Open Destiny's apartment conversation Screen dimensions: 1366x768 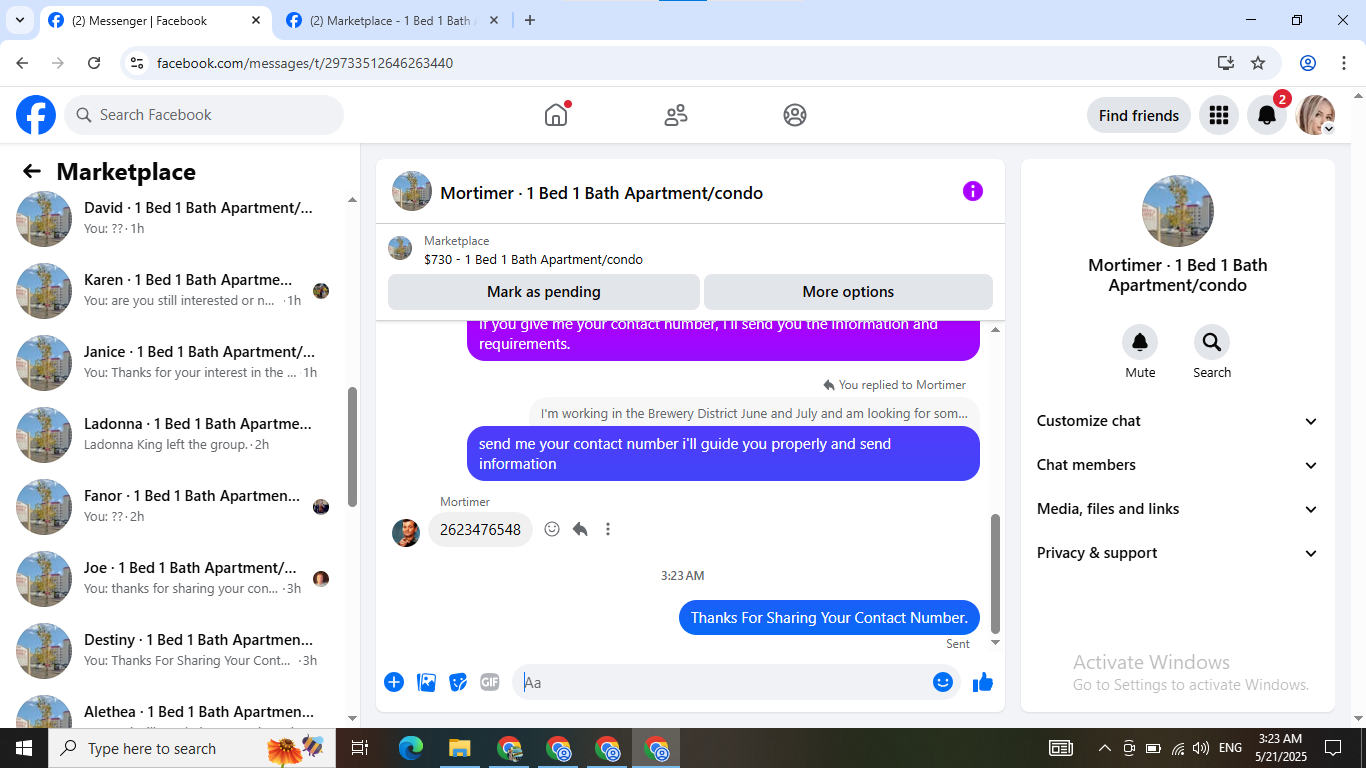[x=174, y=649]
